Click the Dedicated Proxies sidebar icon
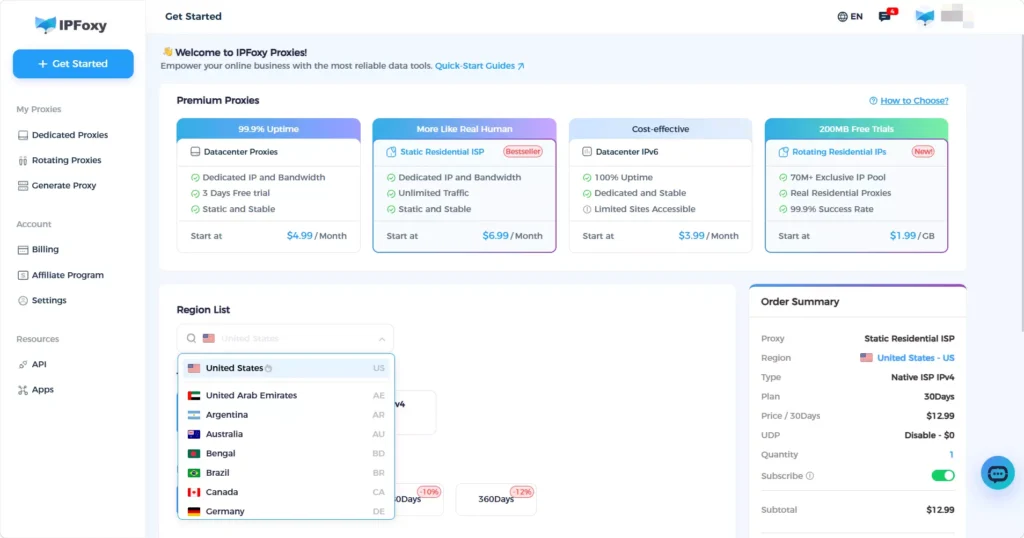 click(23, 135)
